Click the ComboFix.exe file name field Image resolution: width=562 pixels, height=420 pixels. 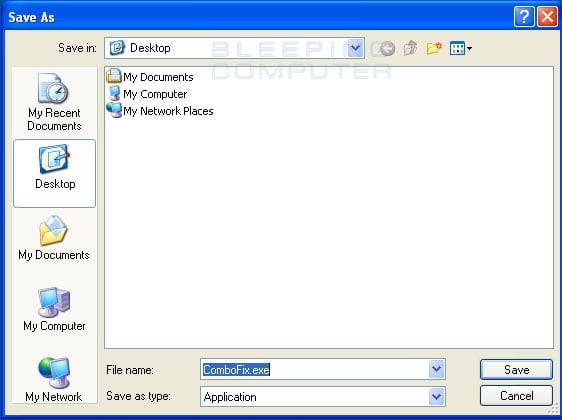coord(314,369)
